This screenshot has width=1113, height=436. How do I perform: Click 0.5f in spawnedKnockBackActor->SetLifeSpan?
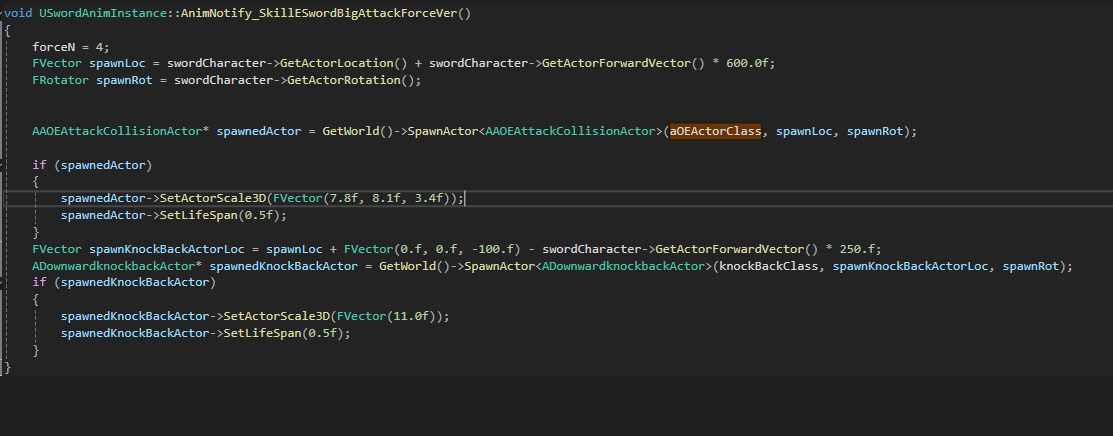tap(322, 333)
